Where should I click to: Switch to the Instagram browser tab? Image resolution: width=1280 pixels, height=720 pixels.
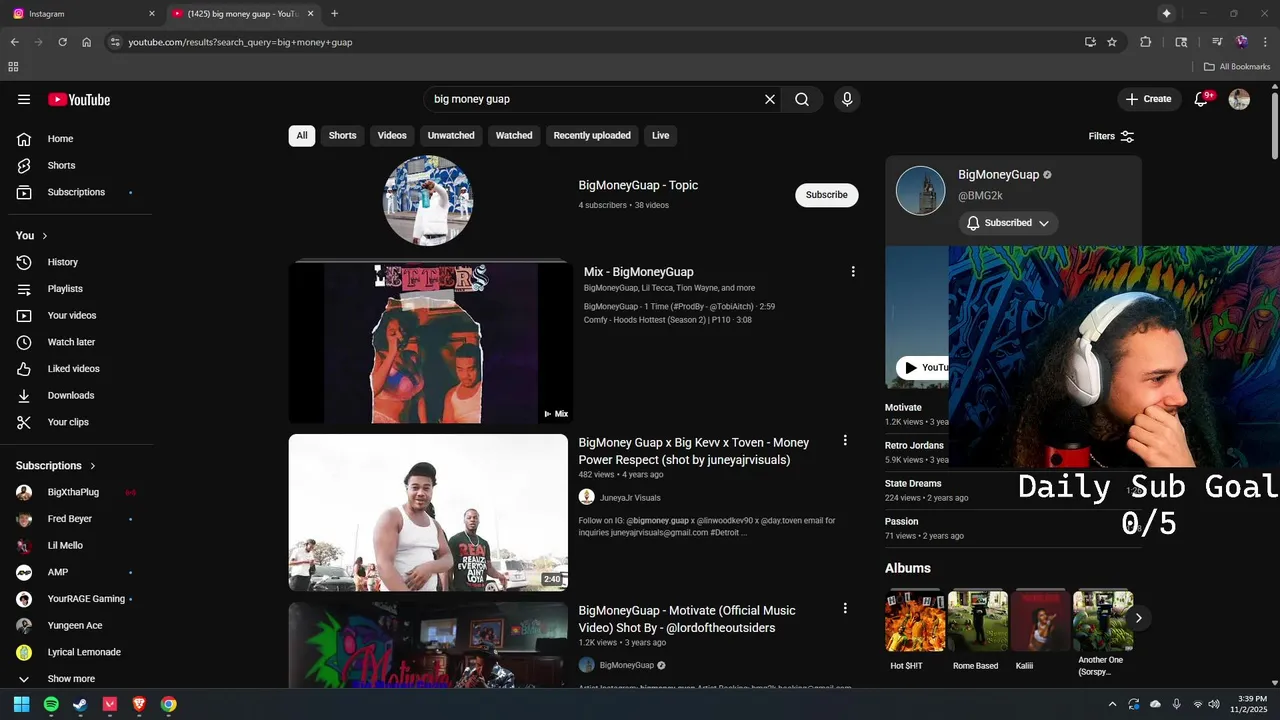click(84, 14)
